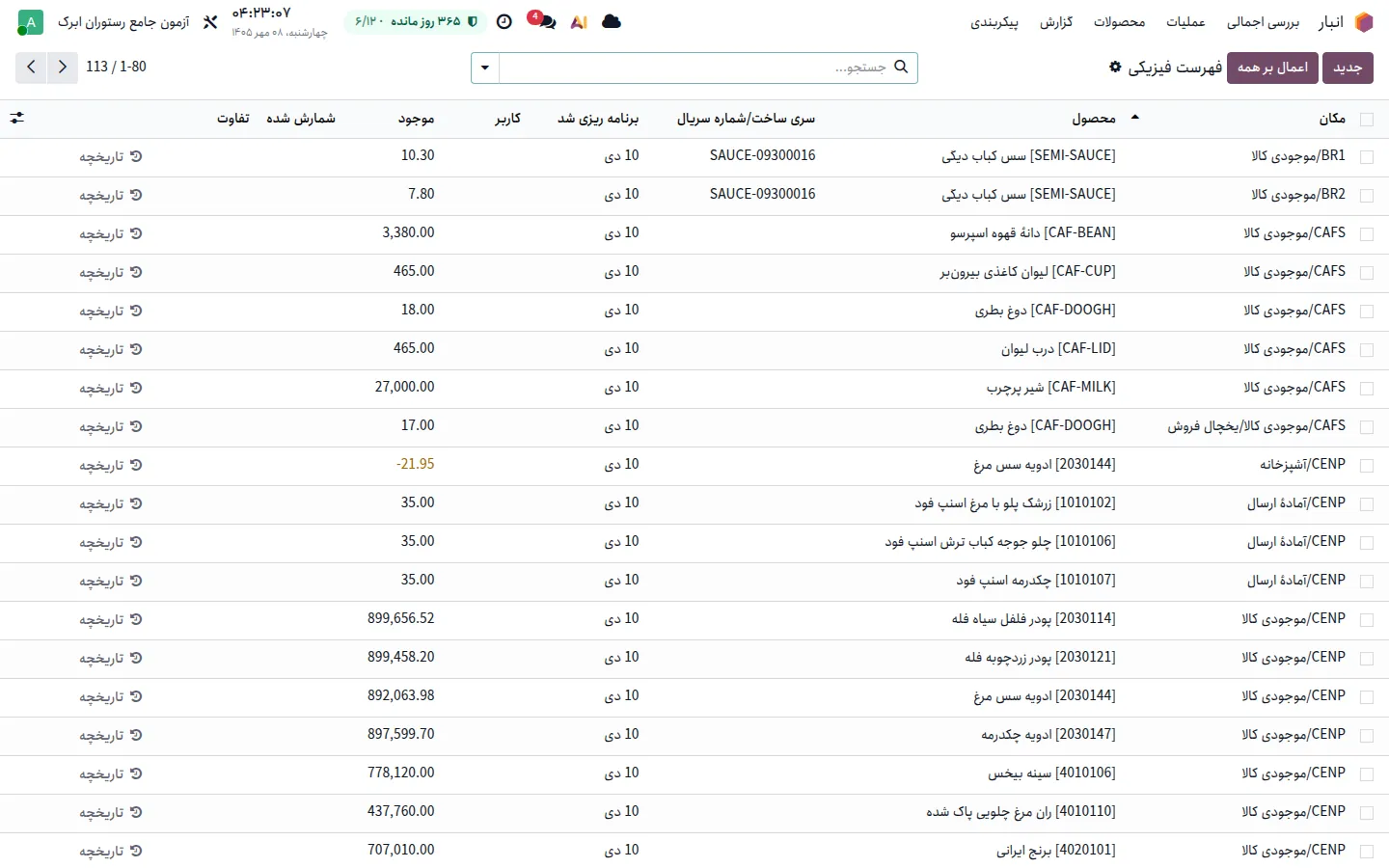Open the Odoo apps home icon

(x=1364, y=22)
